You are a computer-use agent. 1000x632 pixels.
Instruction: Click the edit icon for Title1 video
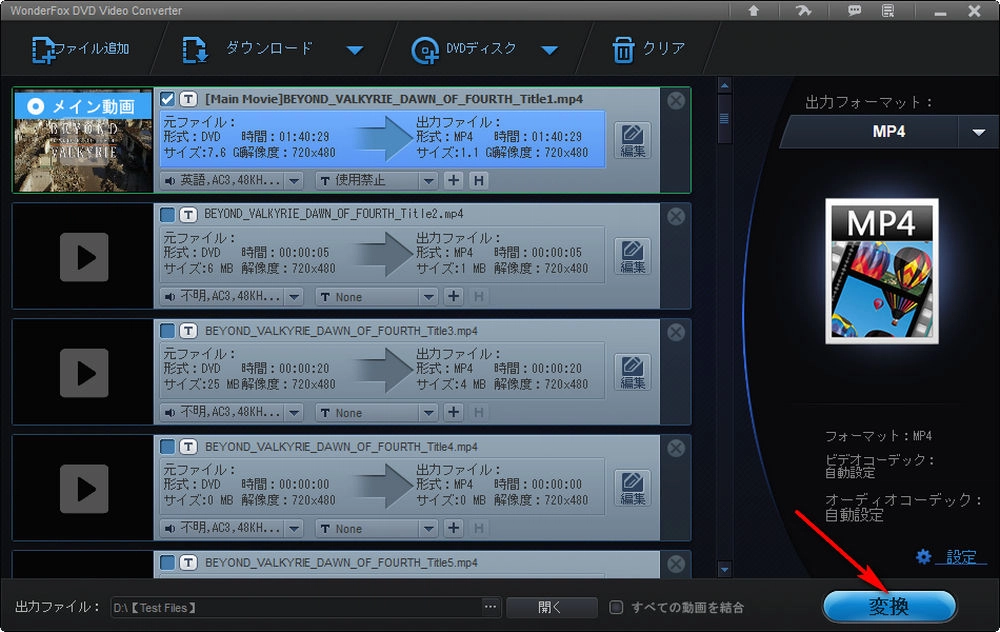click(x=632, y=140)
